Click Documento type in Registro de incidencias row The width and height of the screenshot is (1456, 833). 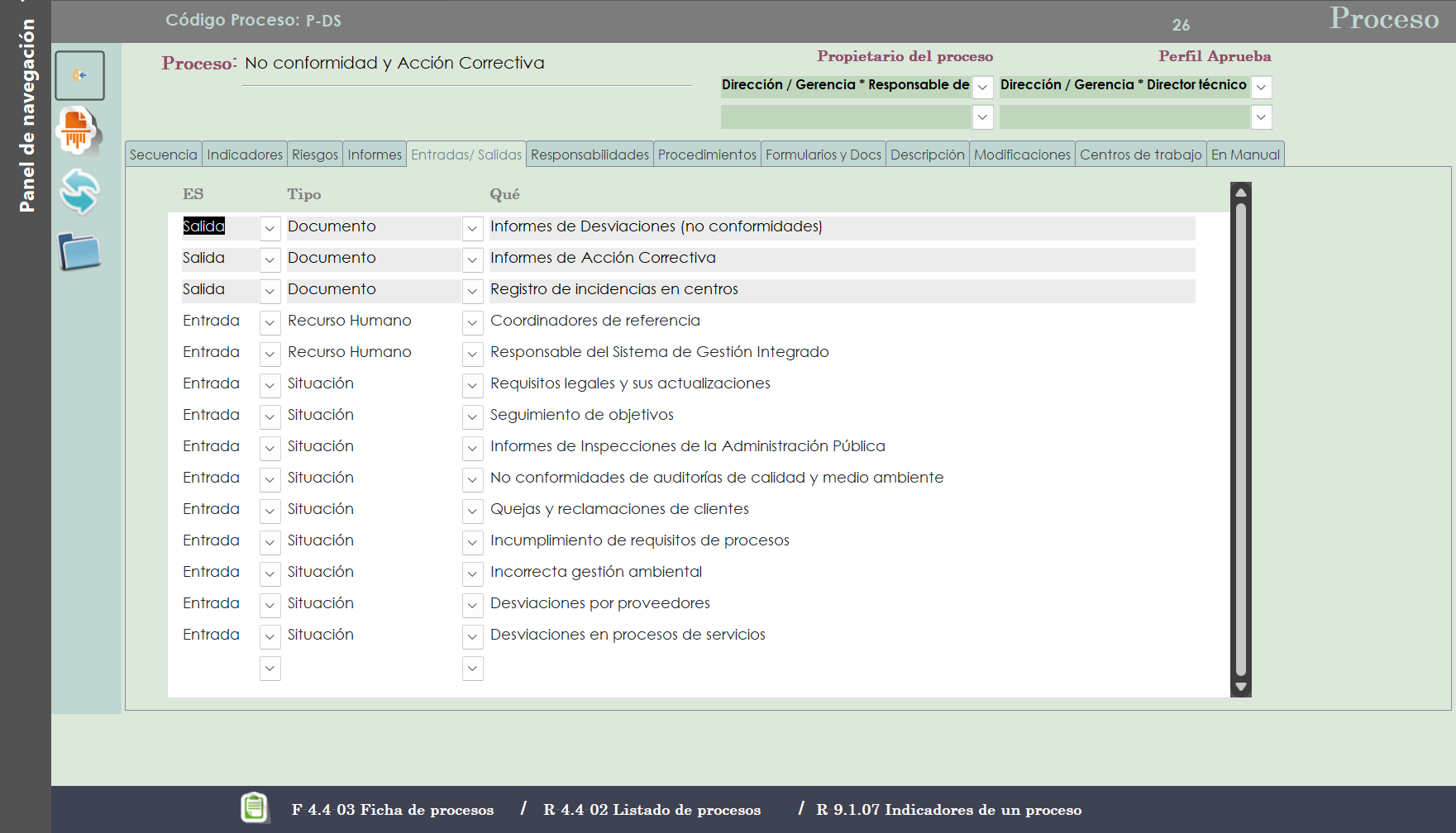[332, 289]
